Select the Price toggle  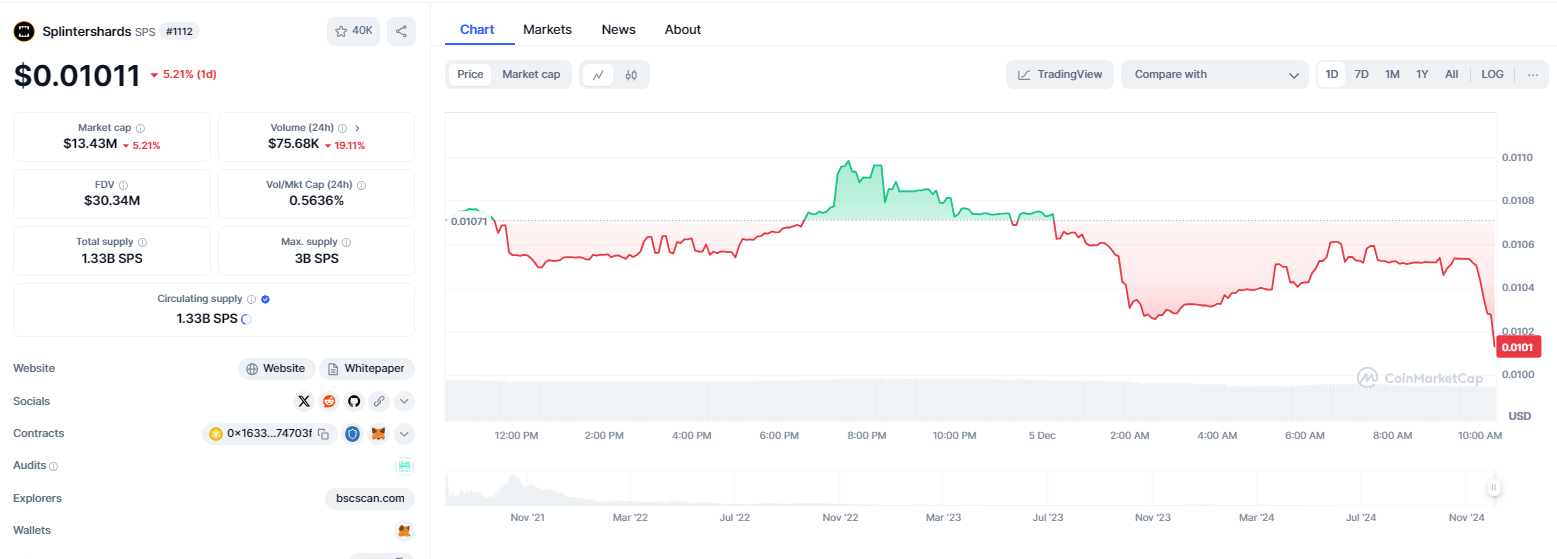[x=470, y=74]
